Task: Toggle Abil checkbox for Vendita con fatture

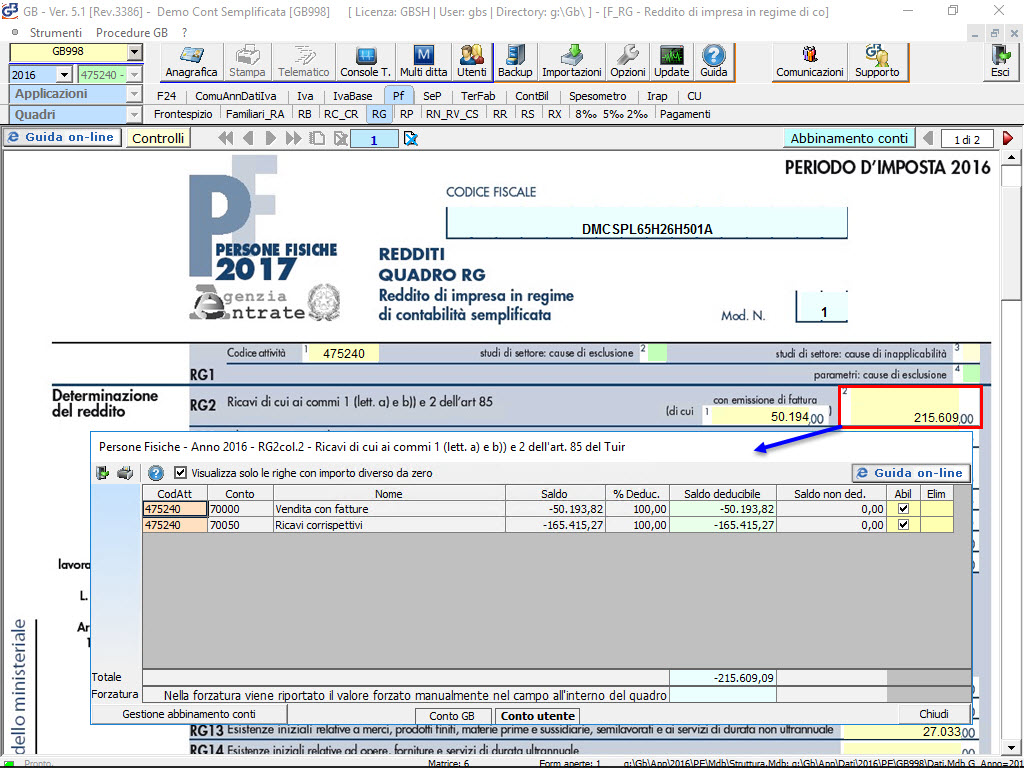Action: 903,509
